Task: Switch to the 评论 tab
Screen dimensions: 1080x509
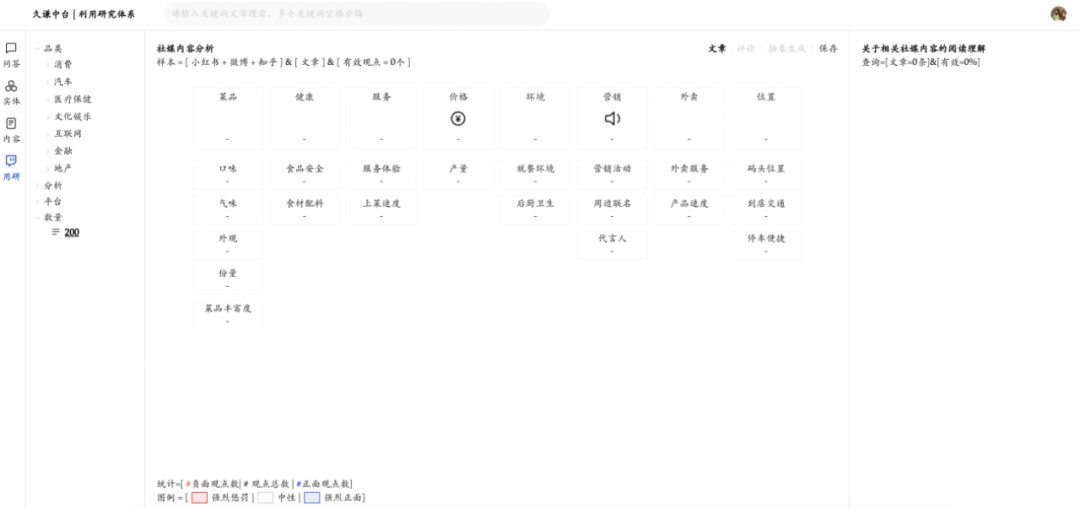Action: tap(745, 48)
